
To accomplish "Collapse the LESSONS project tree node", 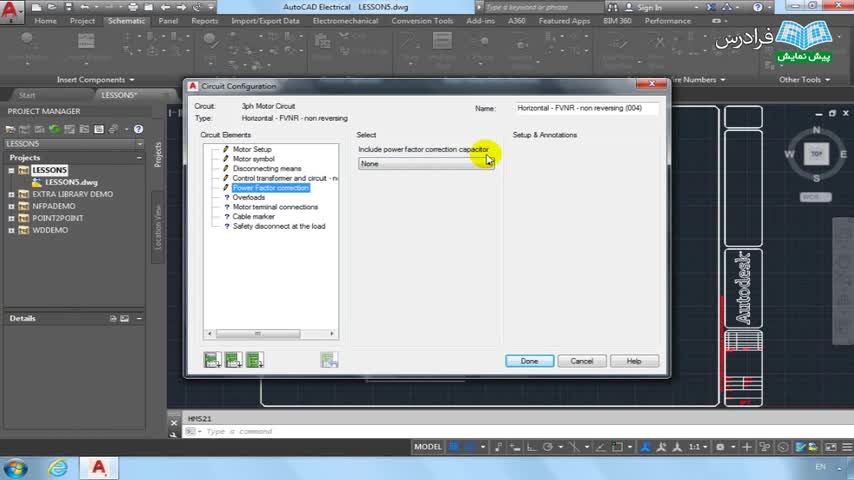I will [x=11, y=171].
